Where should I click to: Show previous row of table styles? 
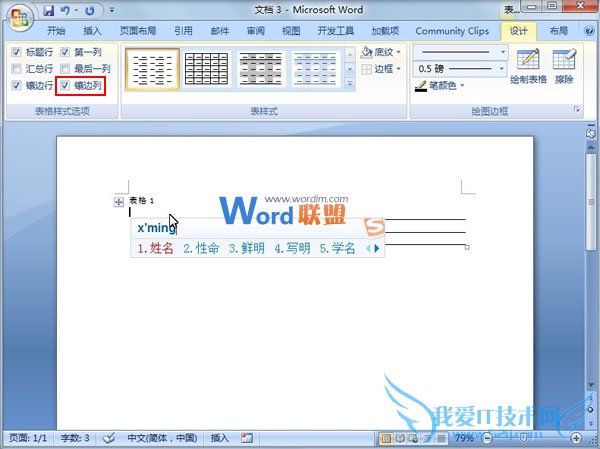tap(350, 55)
